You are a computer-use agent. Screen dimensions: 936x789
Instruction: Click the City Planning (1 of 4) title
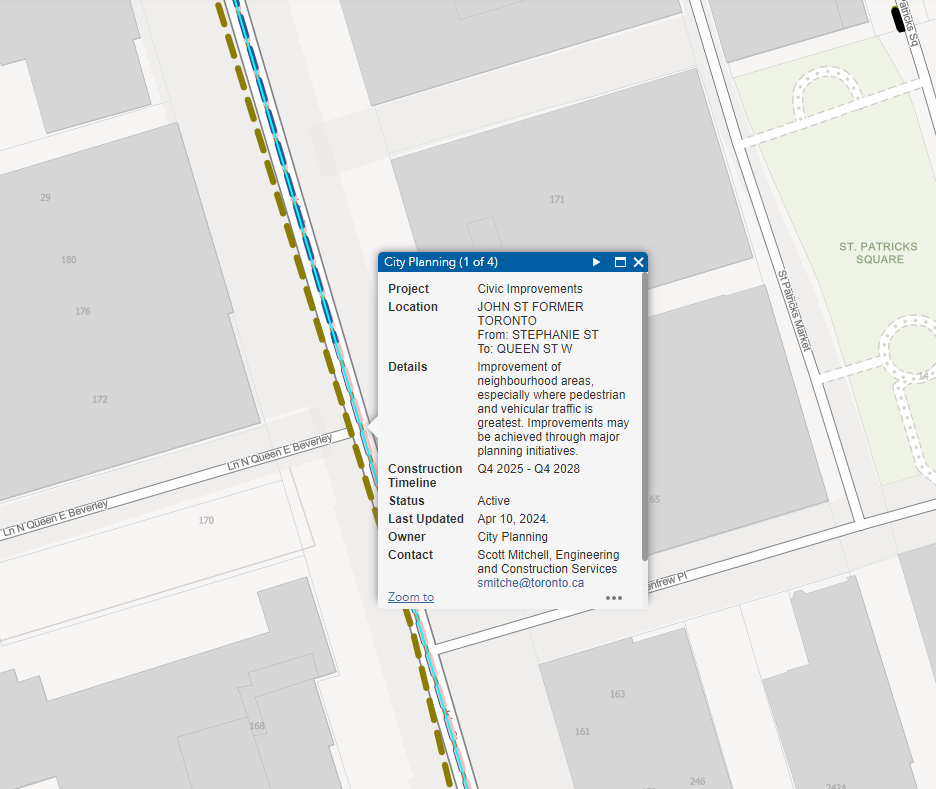click(x=441, y=262)
